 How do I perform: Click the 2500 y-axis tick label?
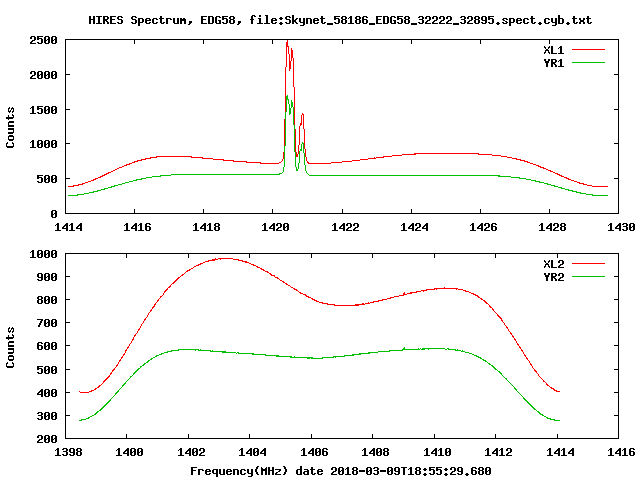(43, 40)
